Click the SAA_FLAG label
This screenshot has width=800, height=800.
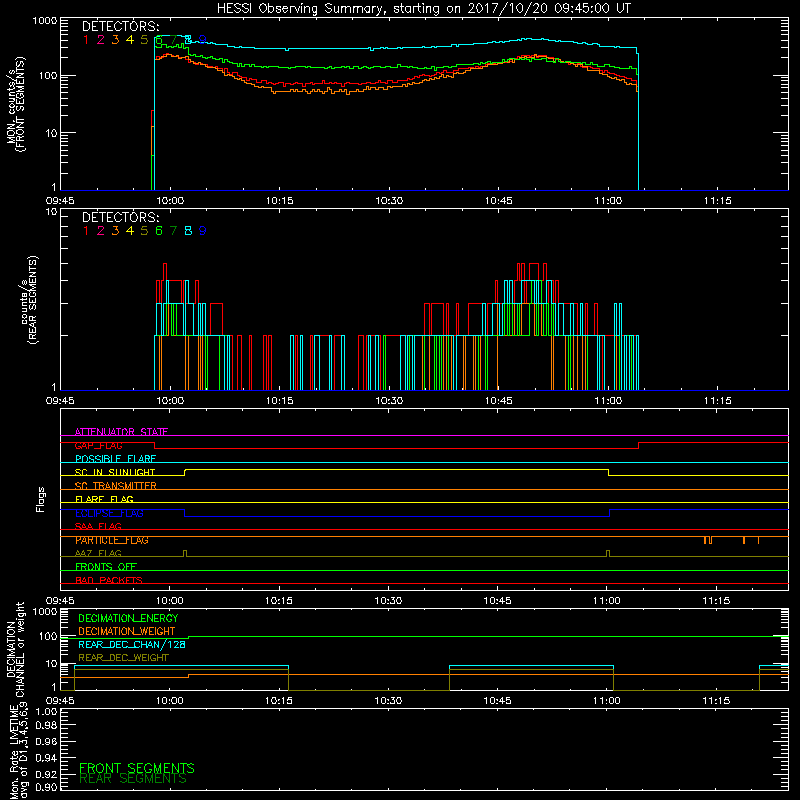pos(98,526)
